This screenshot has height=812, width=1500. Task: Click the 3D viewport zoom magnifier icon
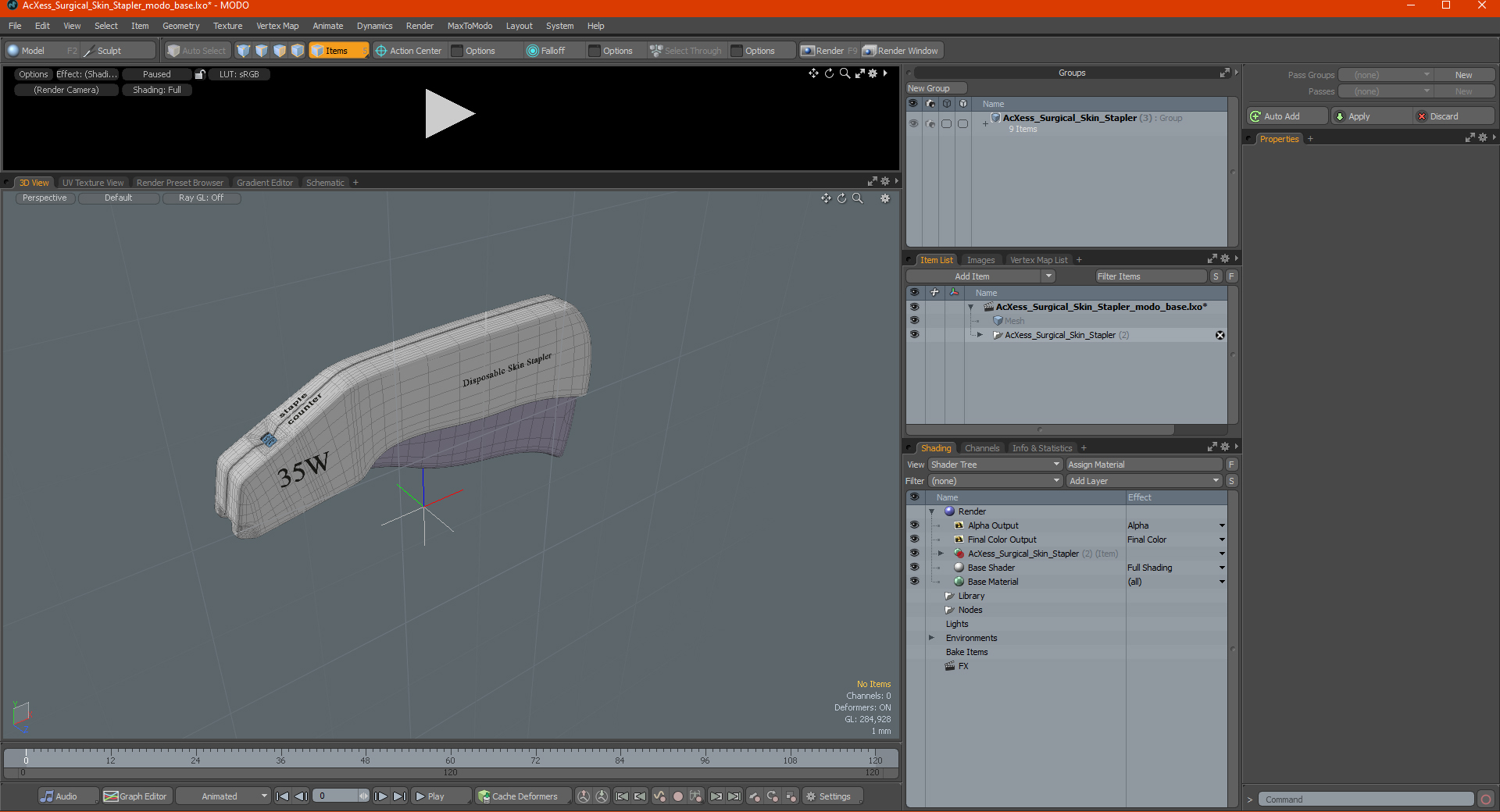858,198
